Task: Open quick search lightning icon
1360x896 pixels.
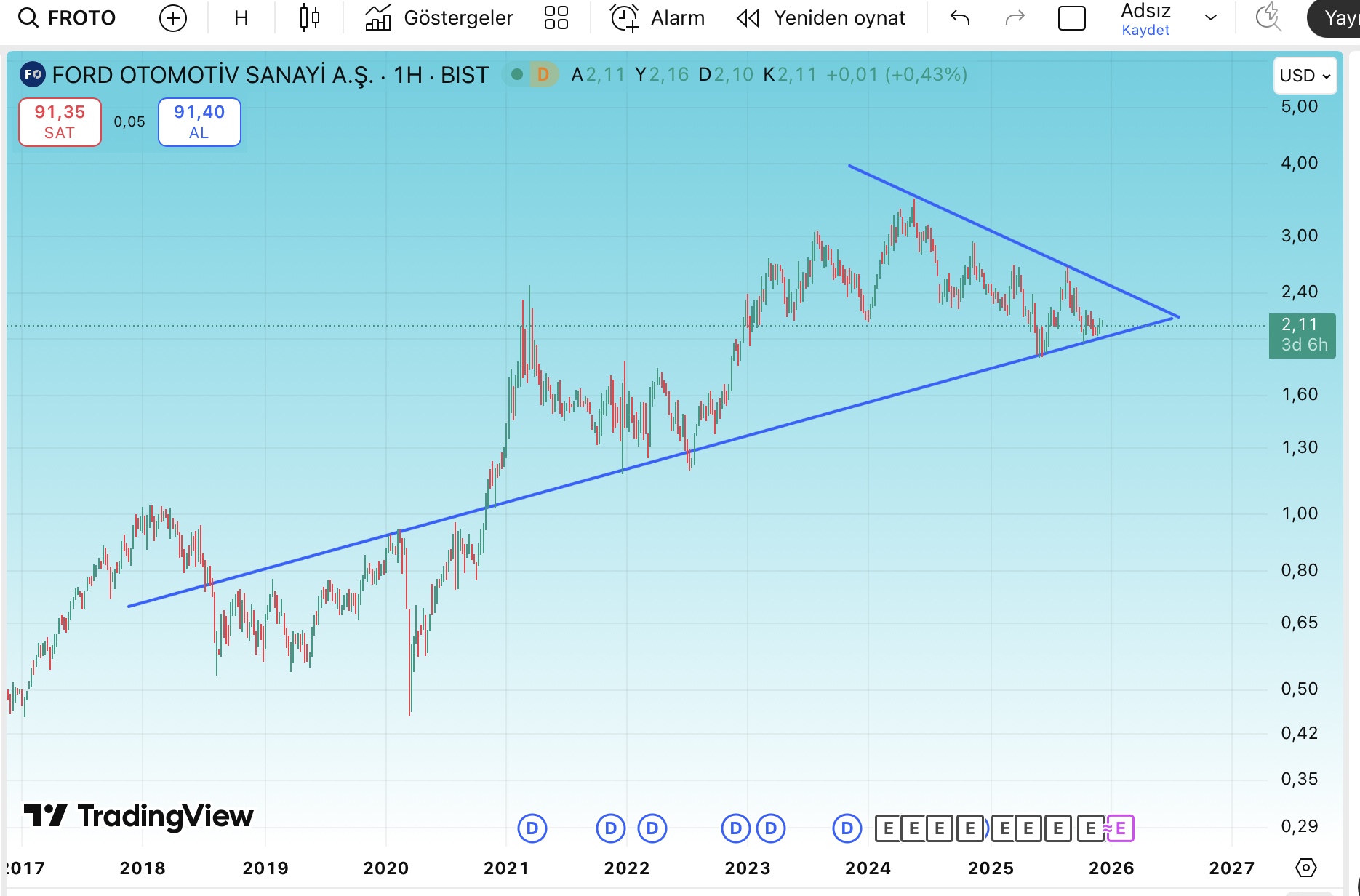Action: point(1269,17)
